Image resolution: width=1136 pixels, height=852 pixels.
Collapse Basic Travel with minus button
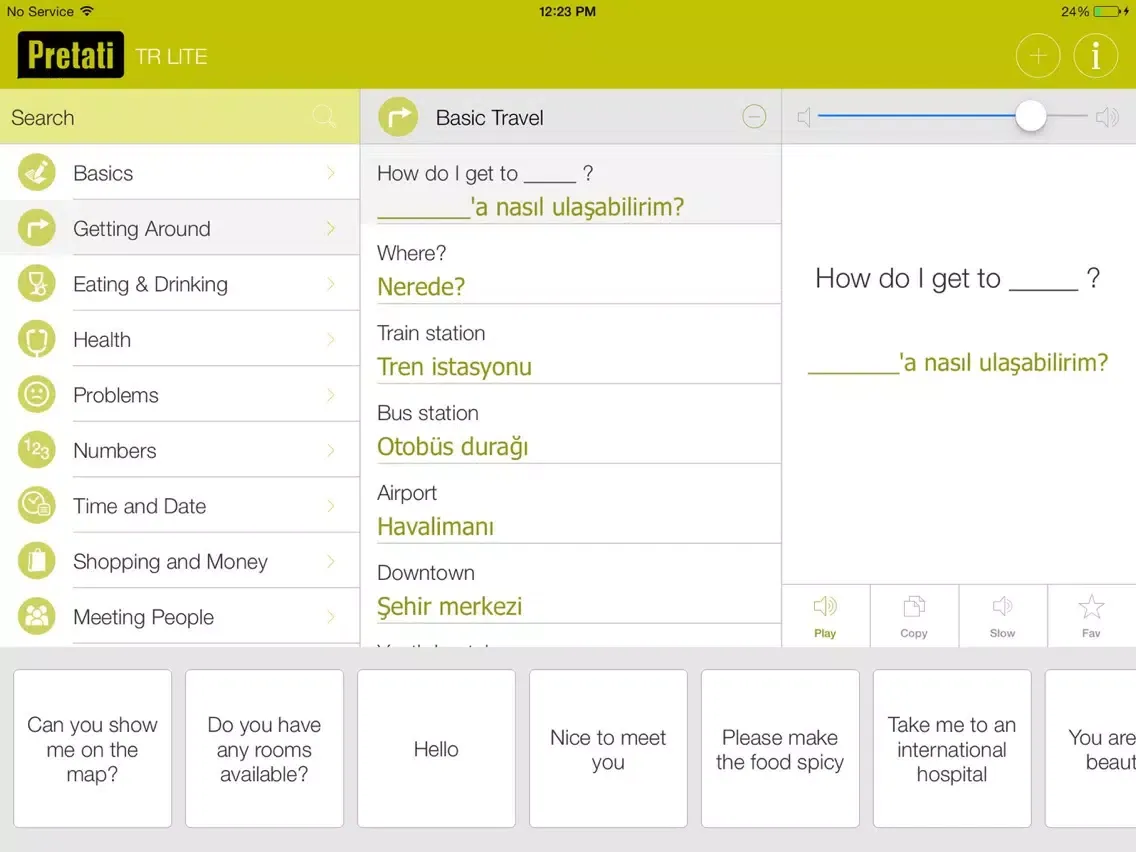coord(753,117)
